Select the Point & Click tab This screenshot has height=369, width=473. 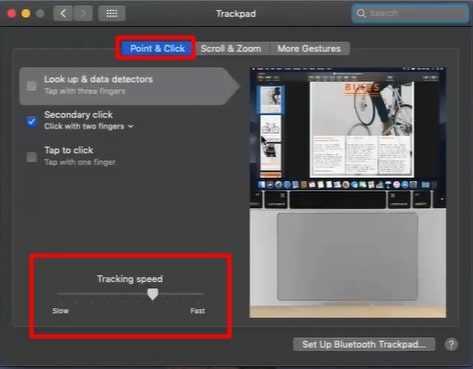pyautogui.click(x=157, y=49)
